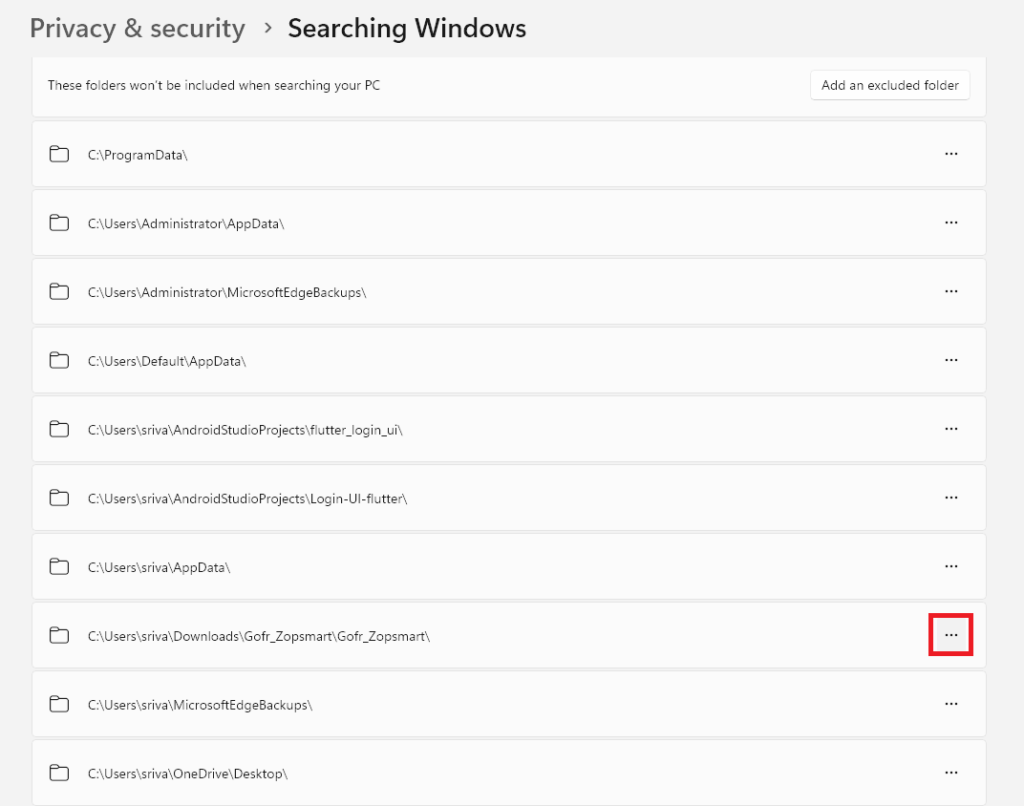Go back to Privacy & security breadcrumb
This screenshot has height=806, width=1024.
point(137,28)
